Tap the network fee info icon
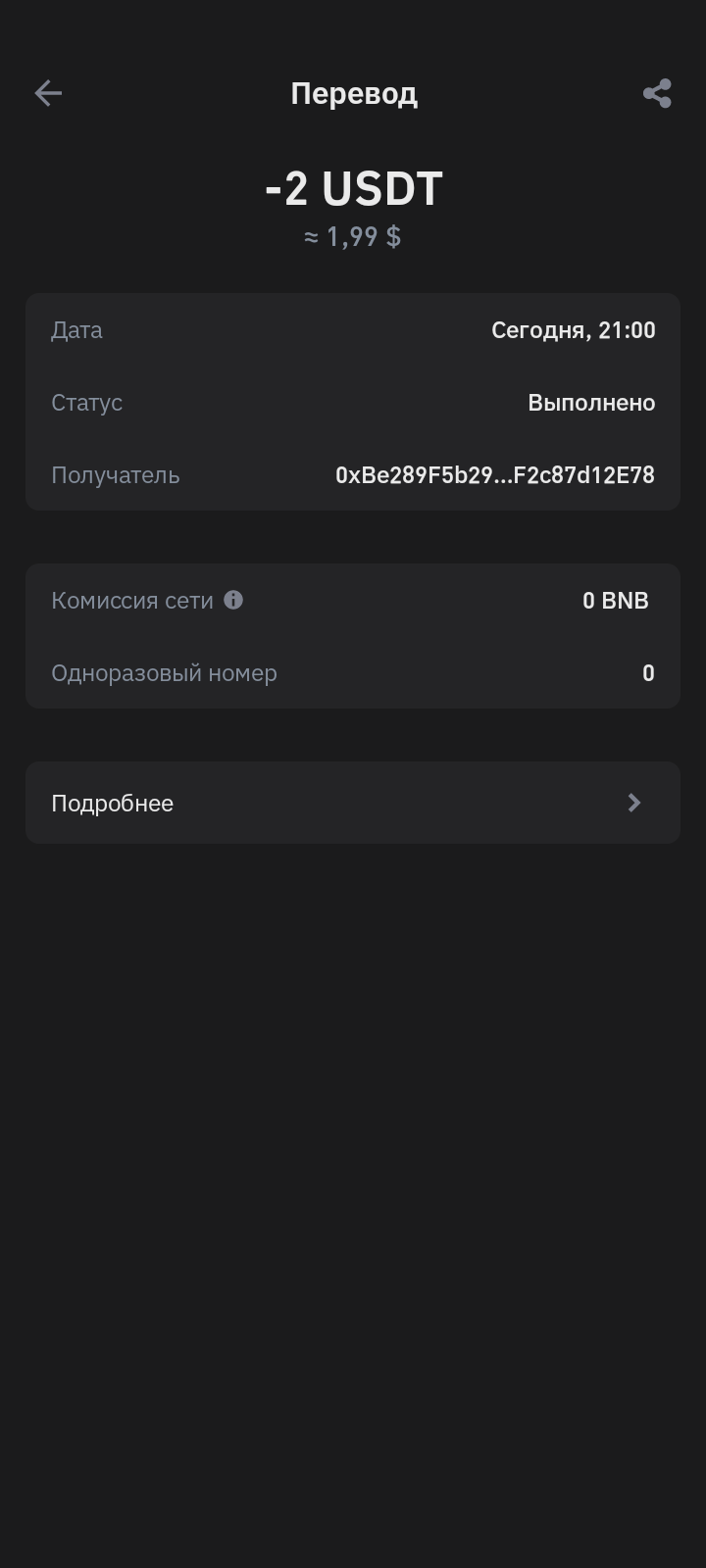Image resolution: width=706 pixels, height=1568 pixels. point(233,600)
